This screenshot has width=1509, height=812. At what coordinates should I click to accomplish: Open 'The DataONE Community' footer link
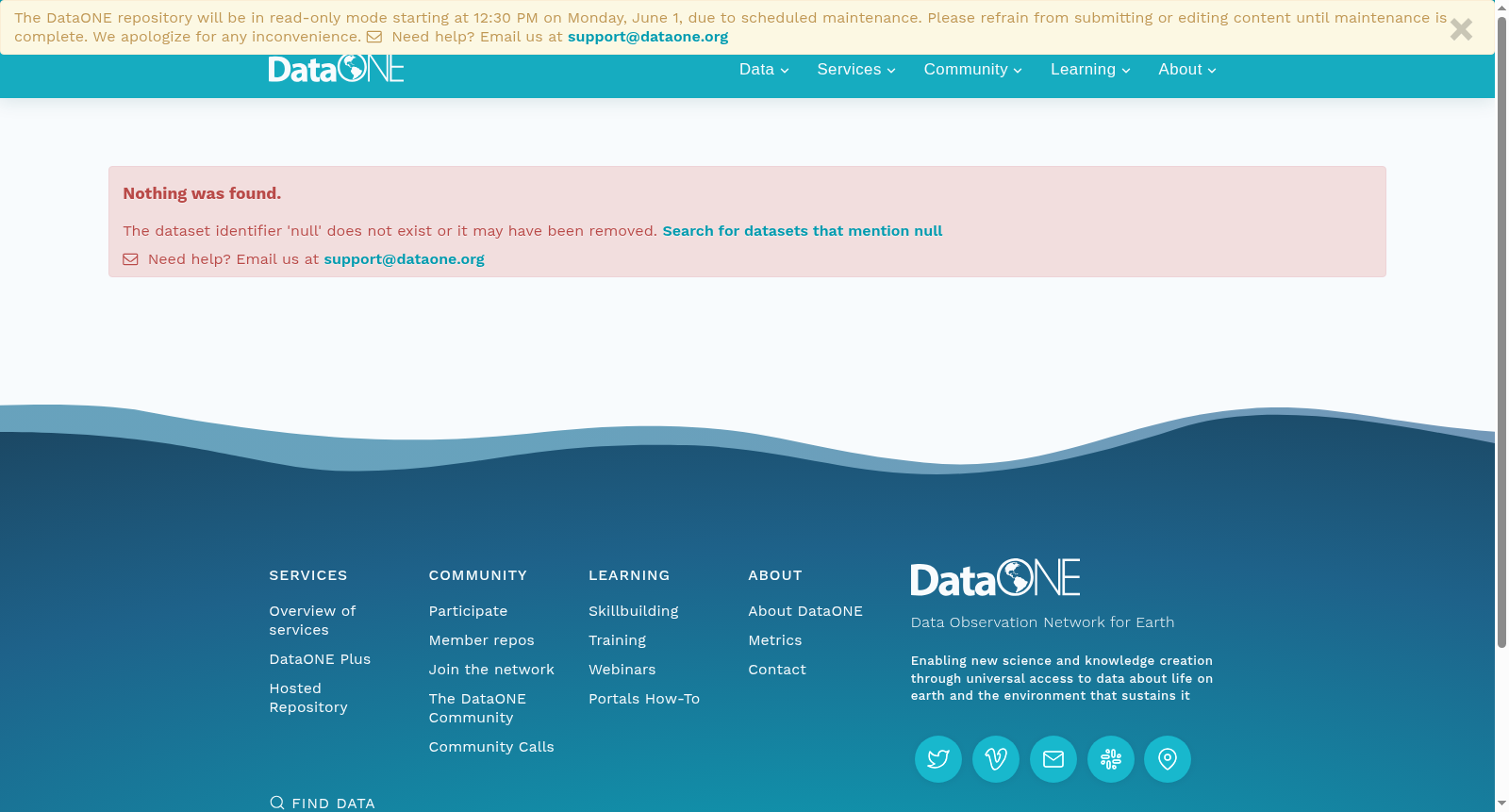(x=477, y=708)
